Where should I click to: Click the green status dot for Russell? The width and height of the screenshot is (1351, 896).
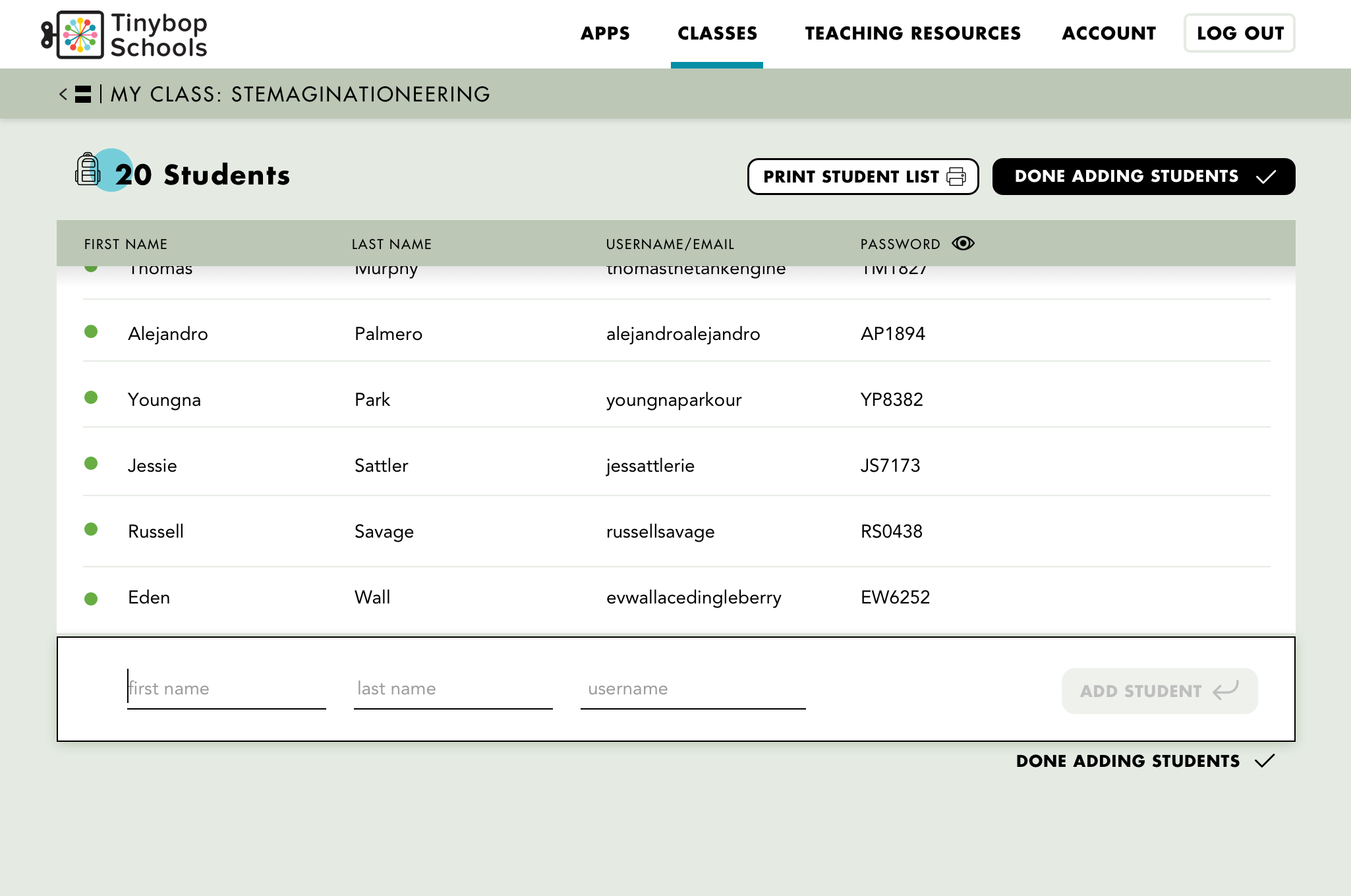[x=91, y=529]
